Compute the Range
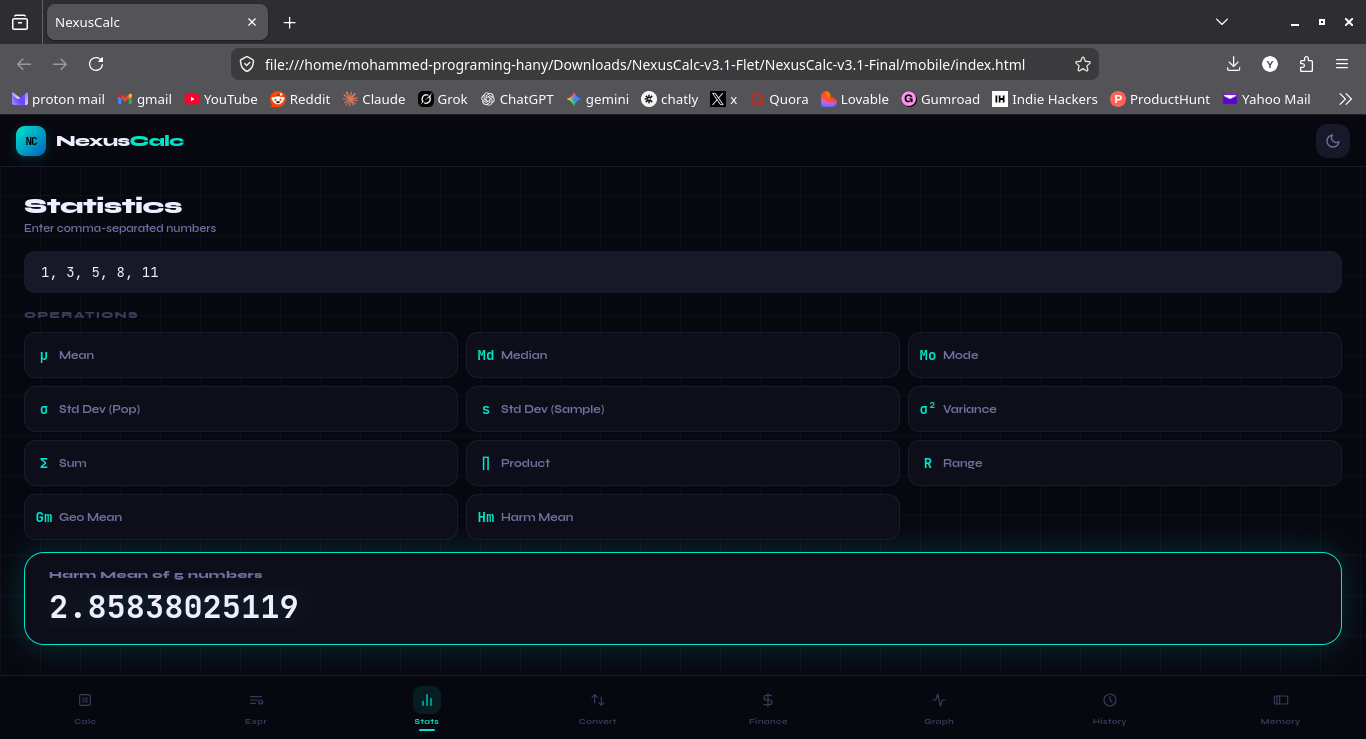Screen dimensions: 1366x739 point(1125,463)
